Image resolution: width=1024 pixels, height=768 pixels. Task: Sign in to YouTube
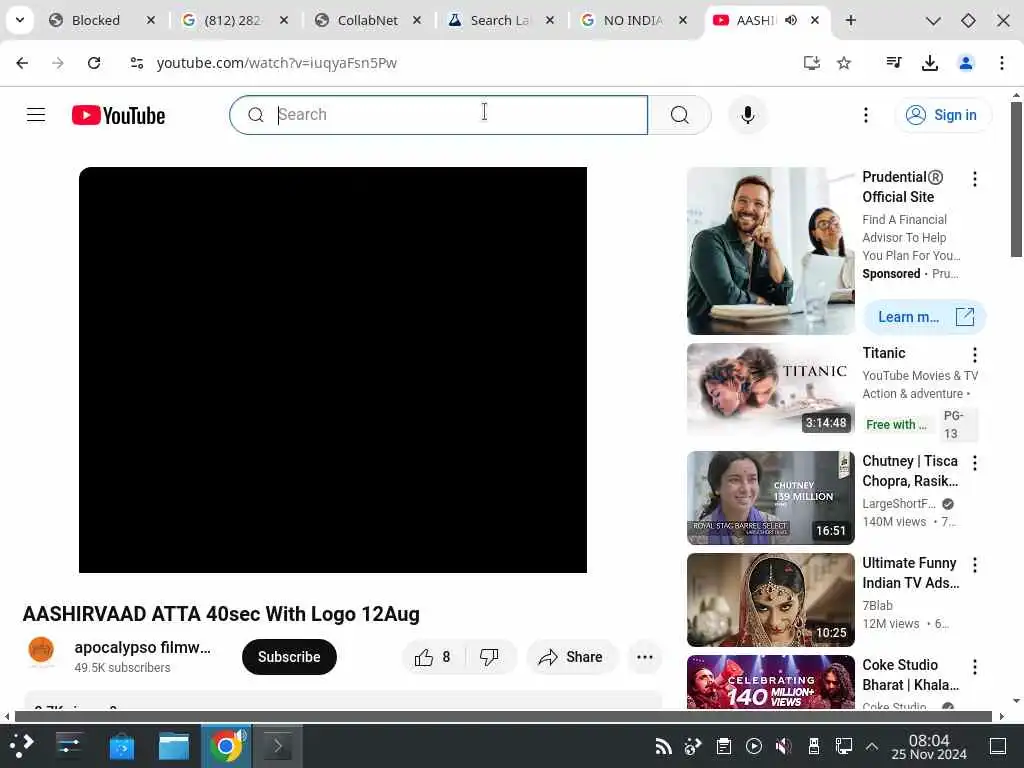pos(942,115)
